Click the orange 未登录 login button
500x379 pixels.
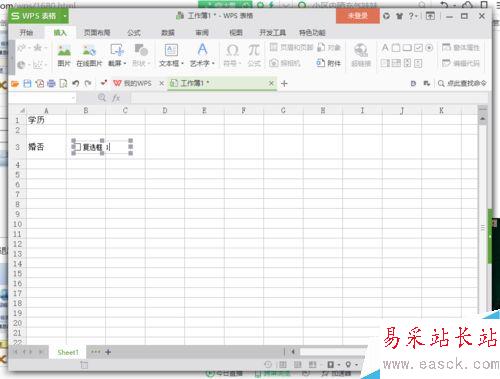[358, 16]
